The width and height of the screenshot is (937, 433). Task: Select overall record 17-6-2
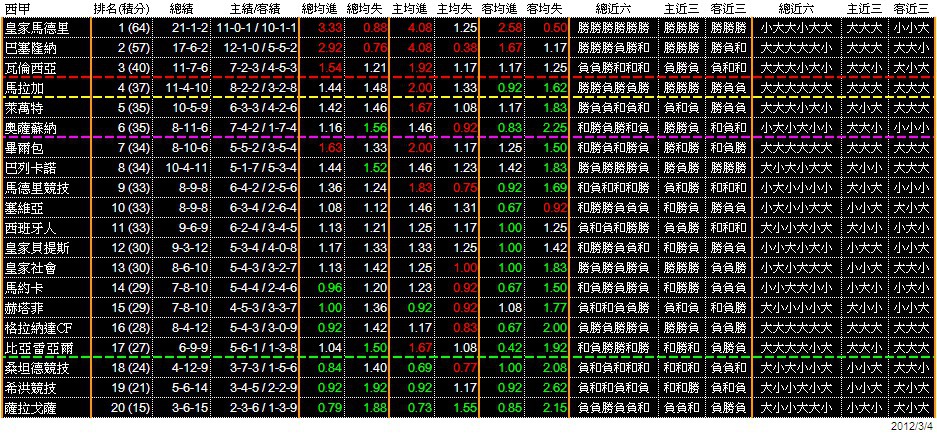190,48
